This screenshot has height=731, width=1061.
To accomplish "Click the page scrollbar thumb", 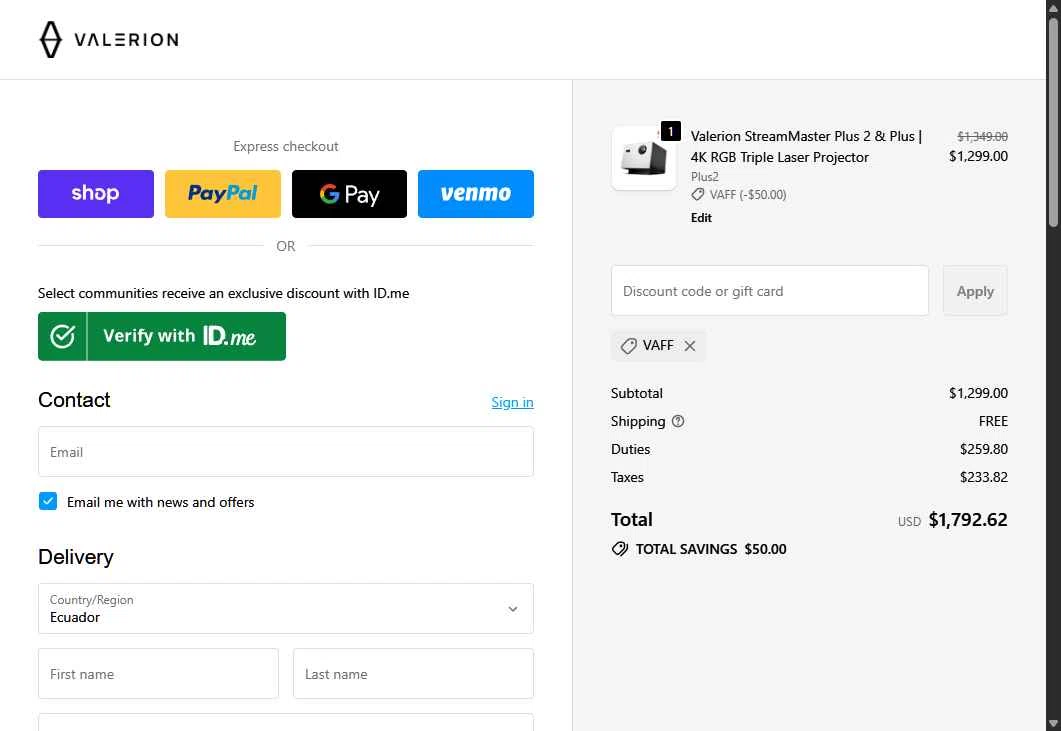I will (1054, 122).
